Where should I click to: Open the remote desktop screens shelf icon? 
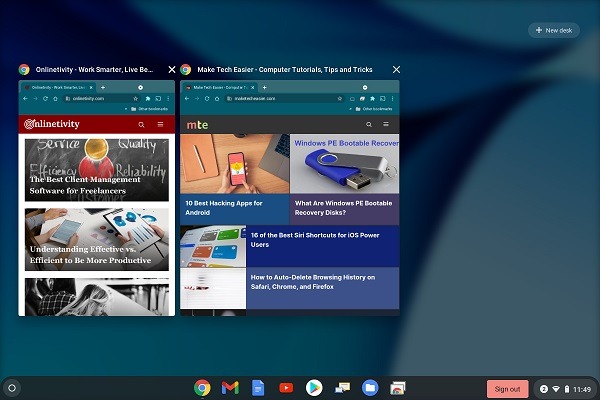pos(342,388)
